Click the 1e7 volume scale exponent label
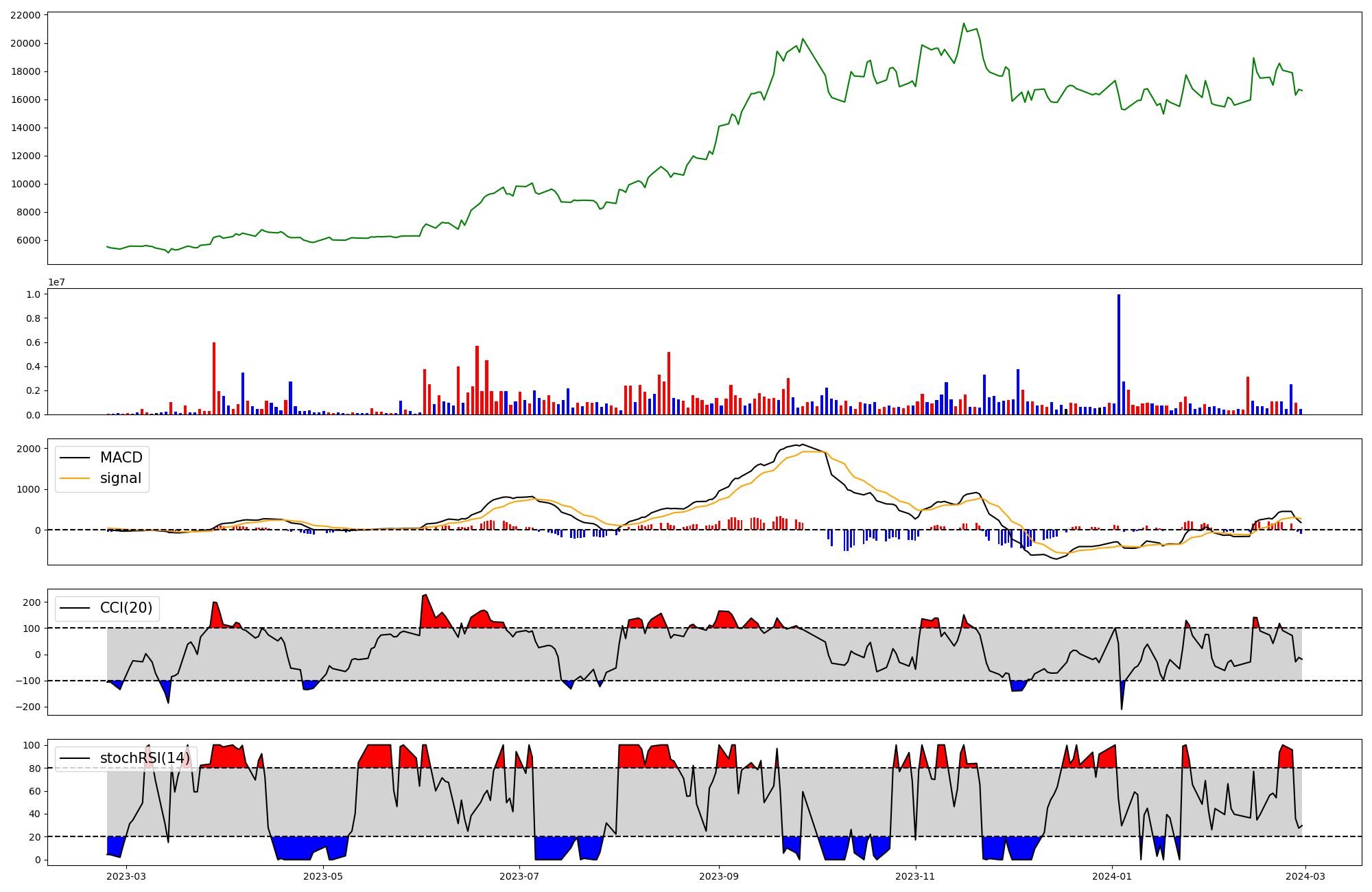Viewport: 1372px width, 892px height. pos(56,282)
